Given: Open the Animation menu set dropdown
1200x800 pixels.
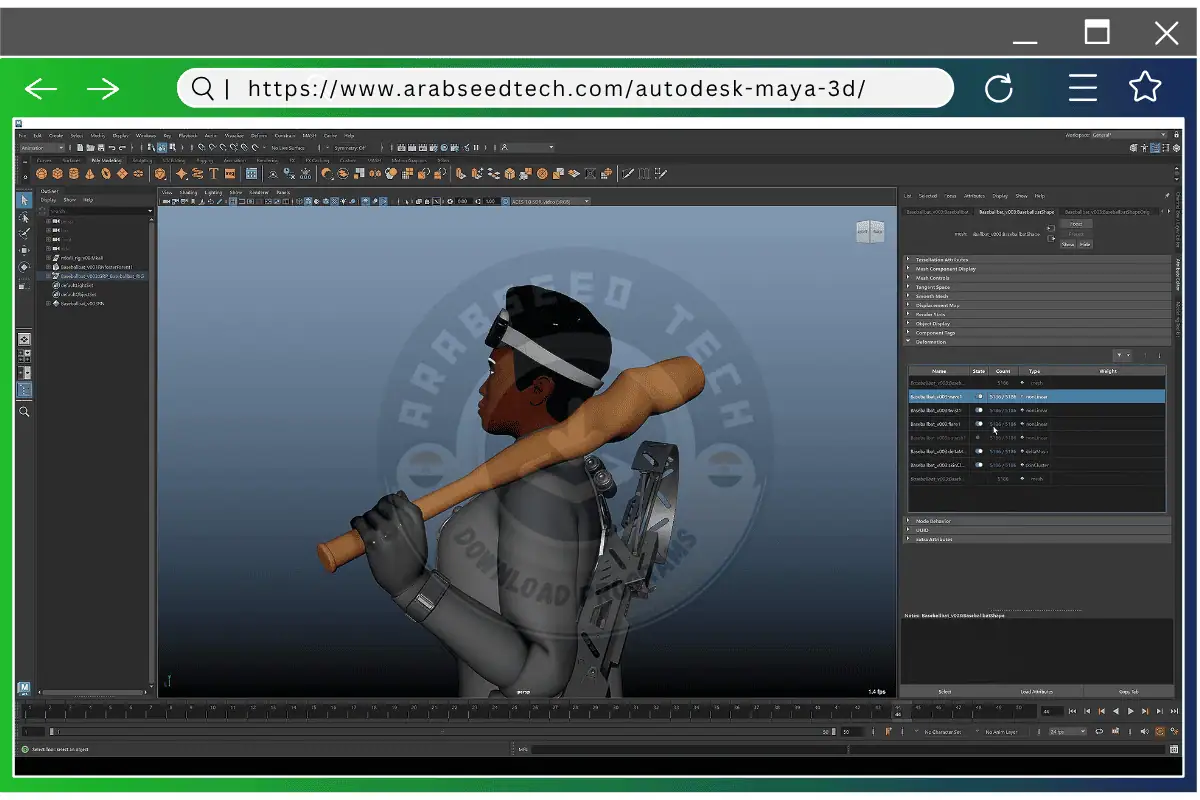Looking at the screenshot, I should (x=42, y=148).
